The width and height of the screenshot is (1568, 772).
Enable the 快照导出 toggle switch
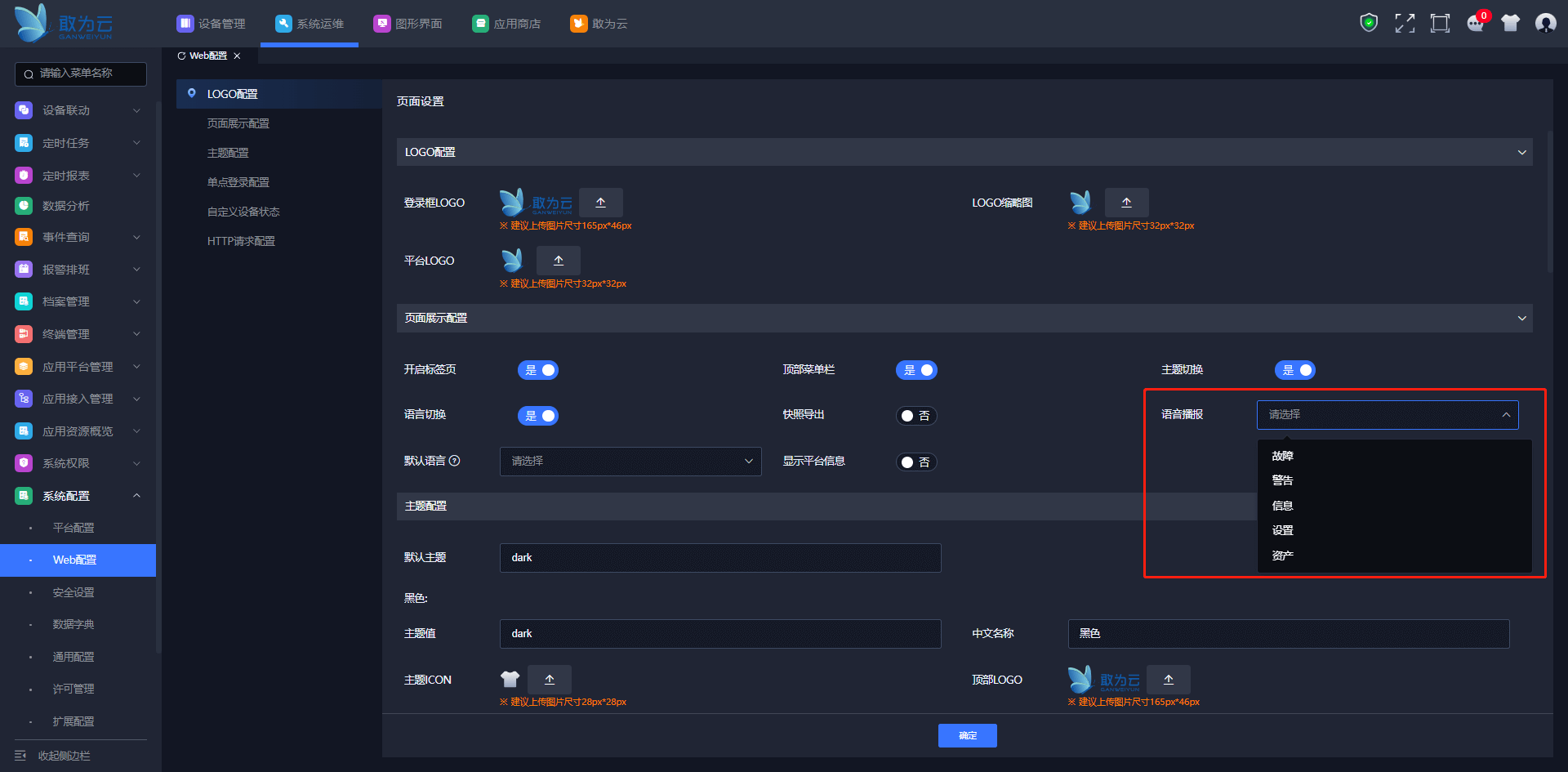pos(916,416)
